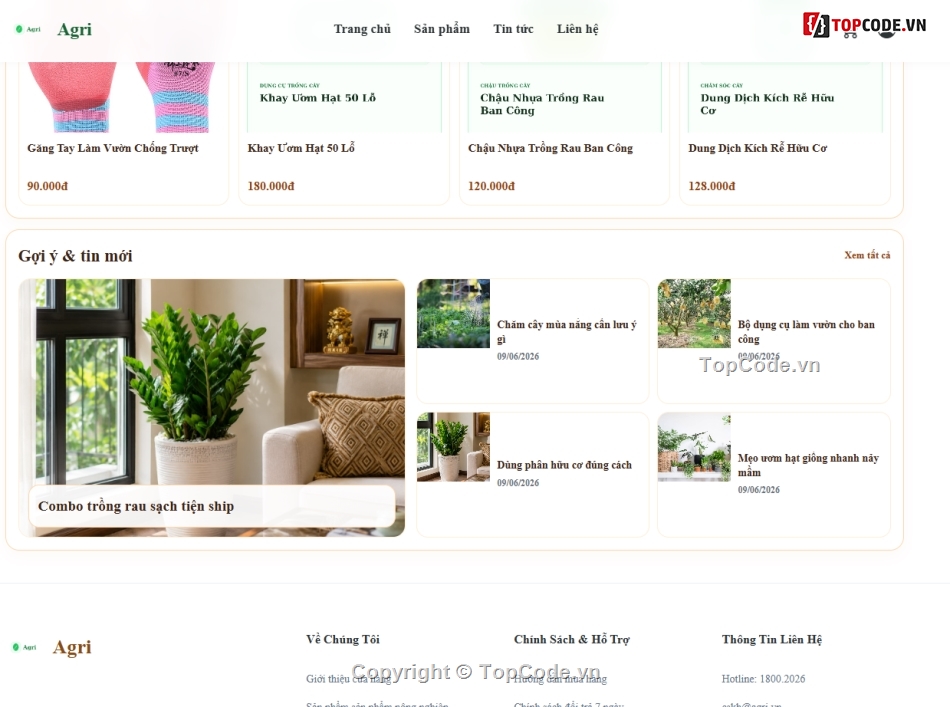950x707 pixels.
Task: Open thumbnail for Dùng phân hữu cơ article
Action: [453, 447]
